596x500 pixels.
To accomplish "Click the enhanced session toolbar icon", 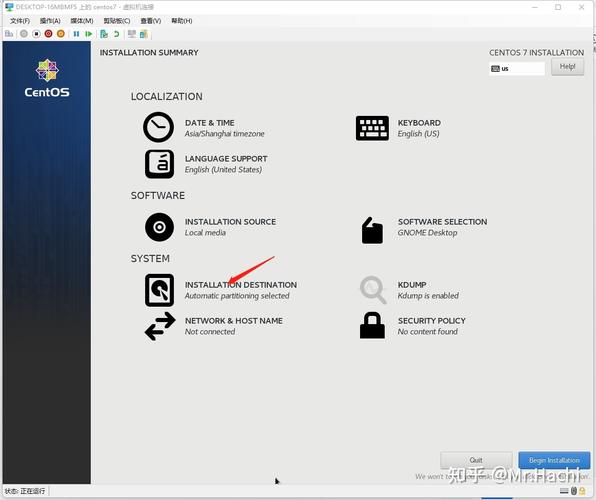I will (x=132, y=34).
